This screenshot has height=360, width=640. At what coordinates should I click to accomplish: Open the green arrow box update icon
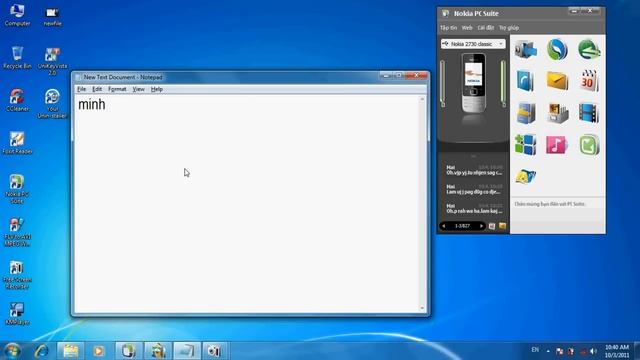click(x=589, y=144)
